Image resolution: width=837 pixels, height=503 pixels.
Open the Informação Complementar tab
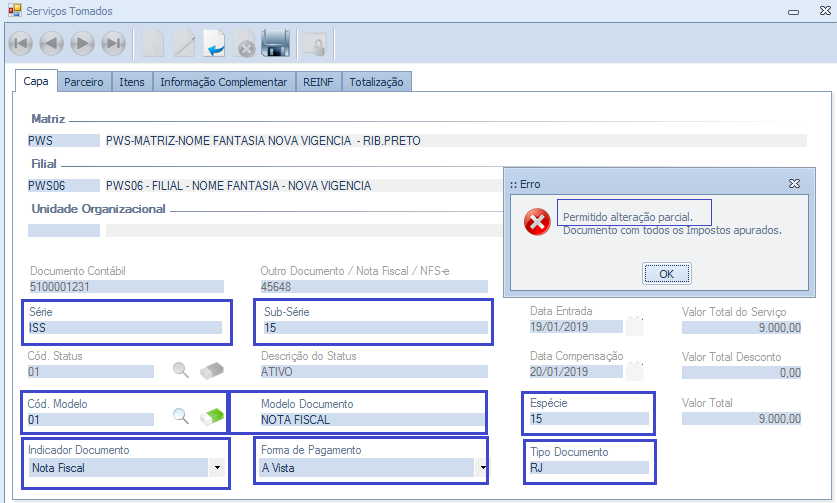coord(224,82)
